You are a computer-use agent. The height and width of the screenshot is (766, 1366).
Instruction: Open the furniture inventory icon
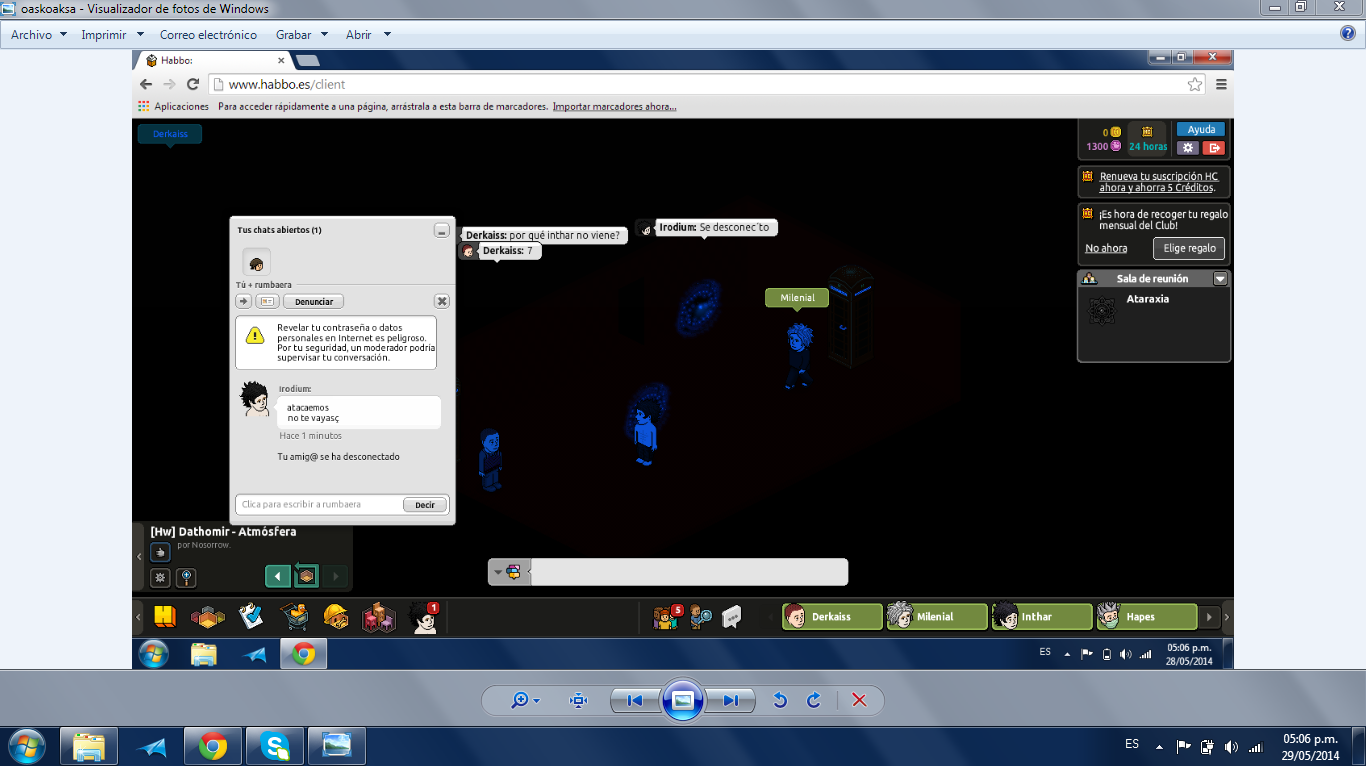(379, 617)
